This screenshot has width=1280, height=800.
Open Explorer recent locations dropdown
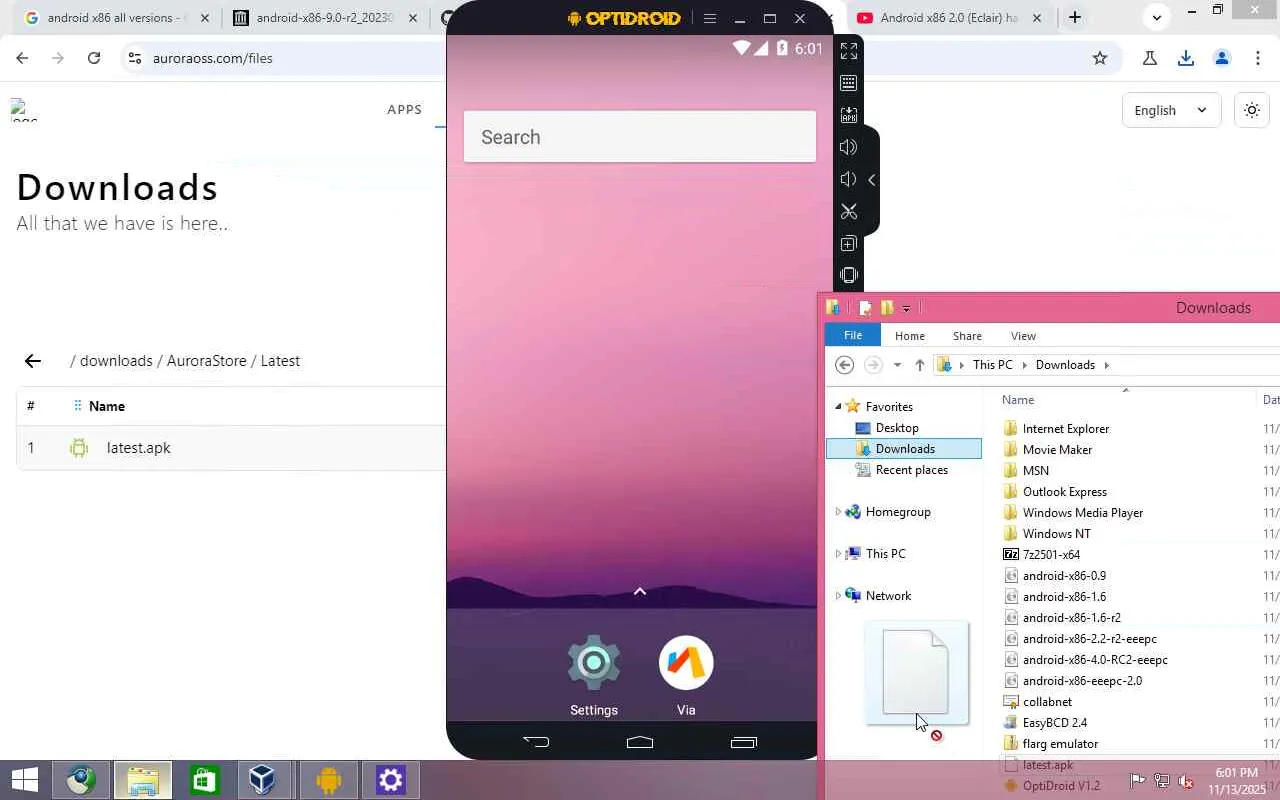coord(897,365)
